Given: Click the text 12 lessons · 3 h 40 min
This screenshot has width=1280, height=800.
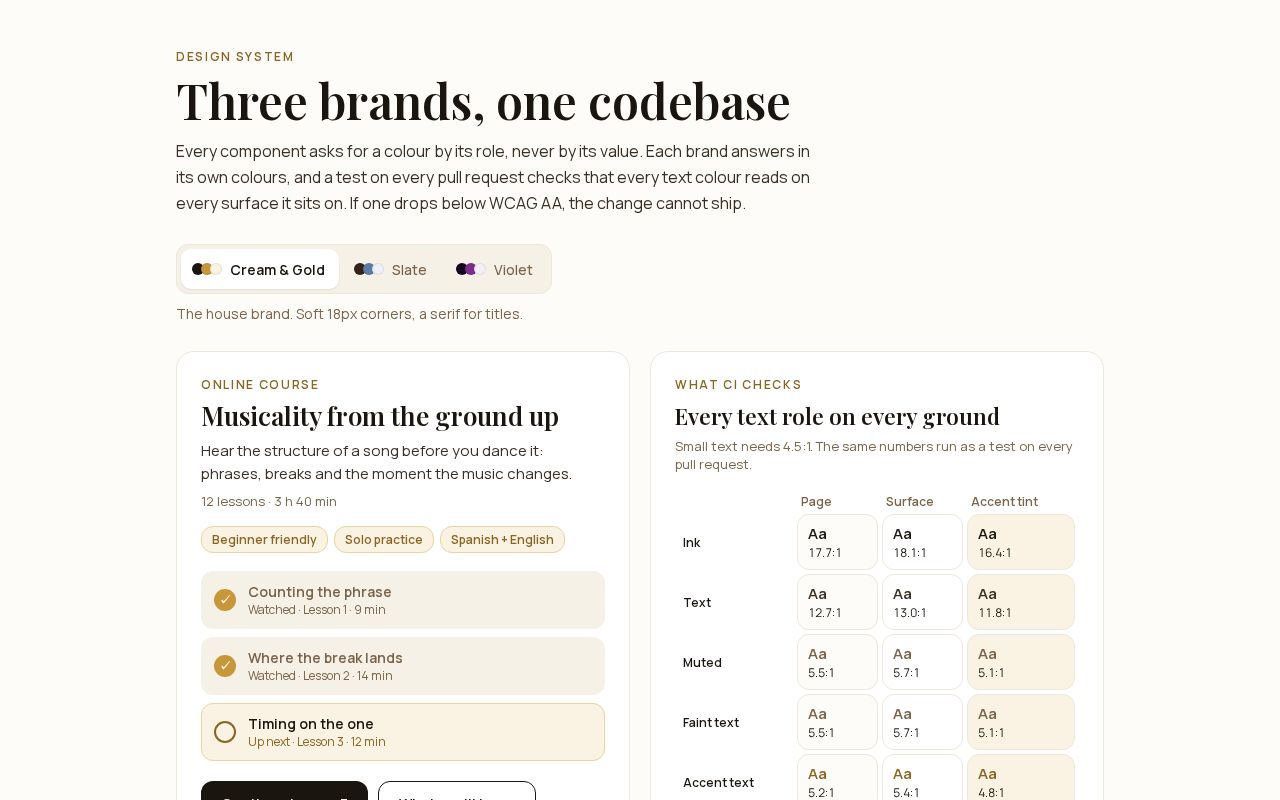Looking at the screenshot, I should click(269, 501).
